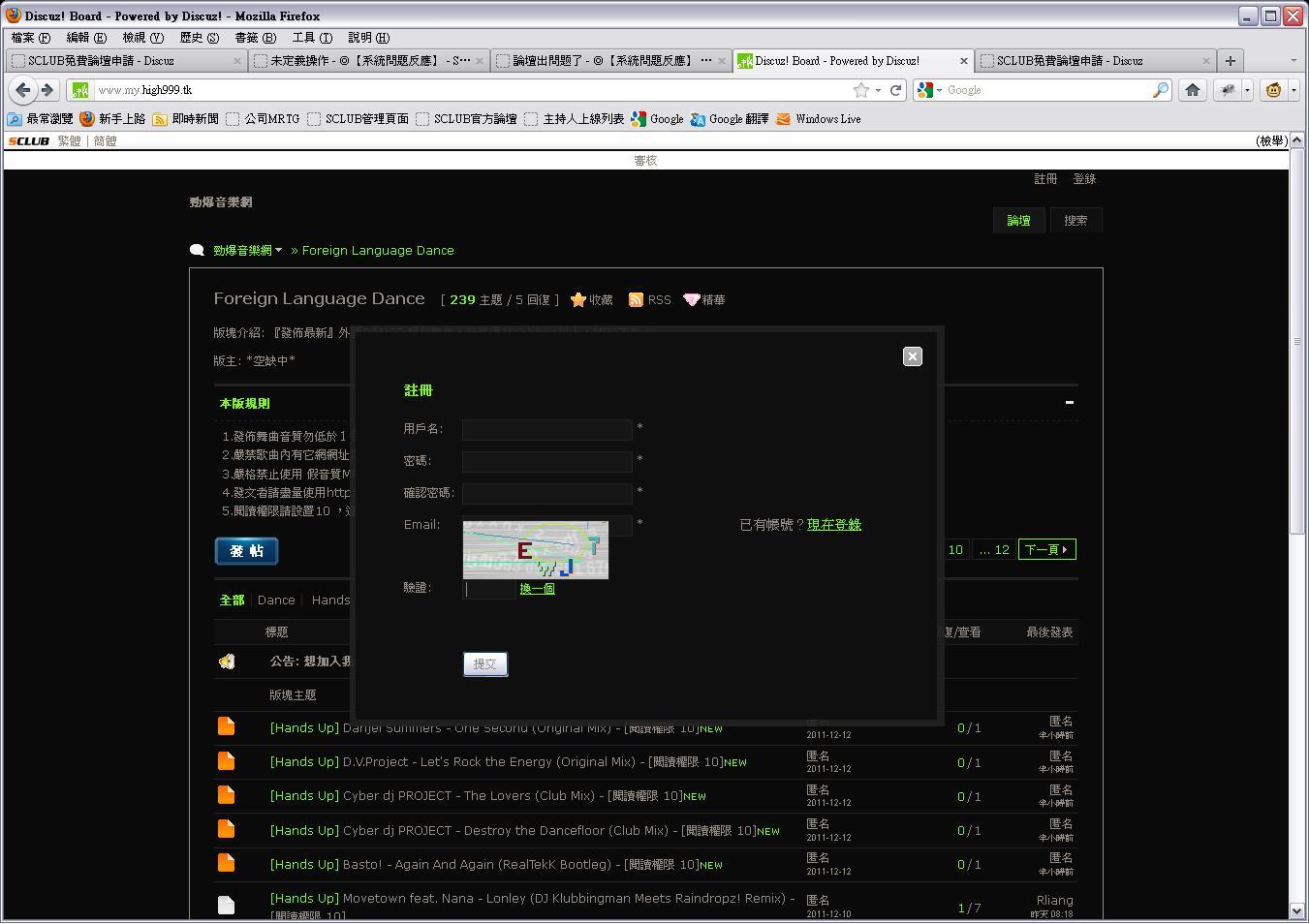Click the 現在登錄 link
This screenshot has width=1309, height=924.
pos(833,525)
